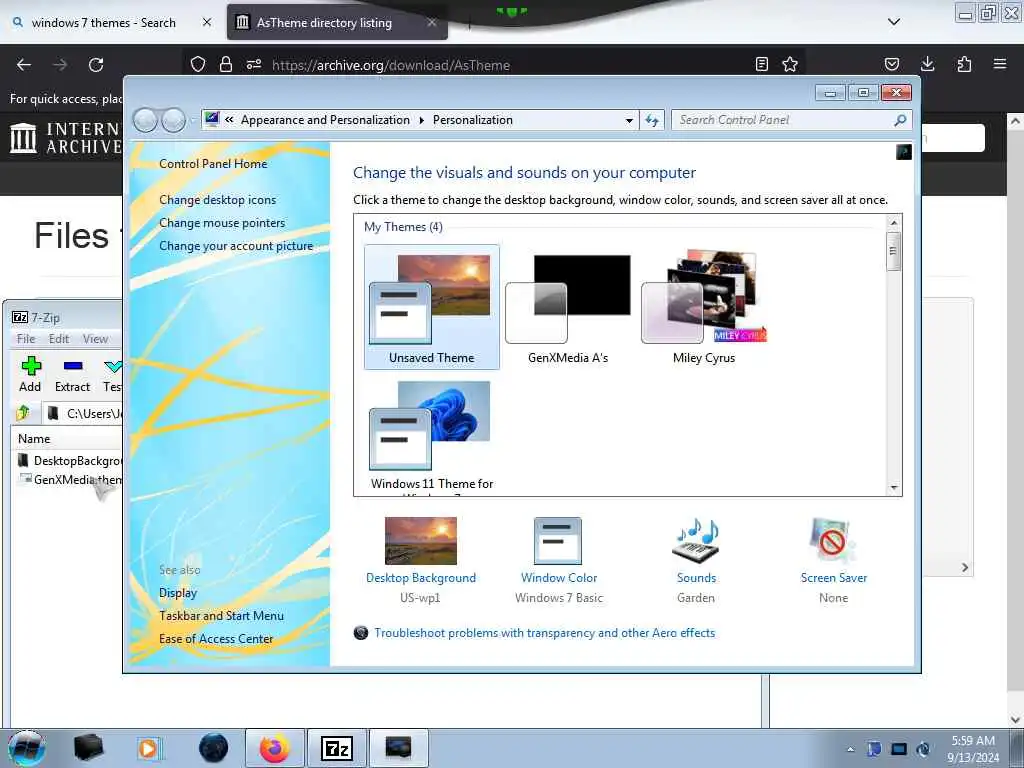Switch to windows 7 themes Search tab

pos(103,22)
